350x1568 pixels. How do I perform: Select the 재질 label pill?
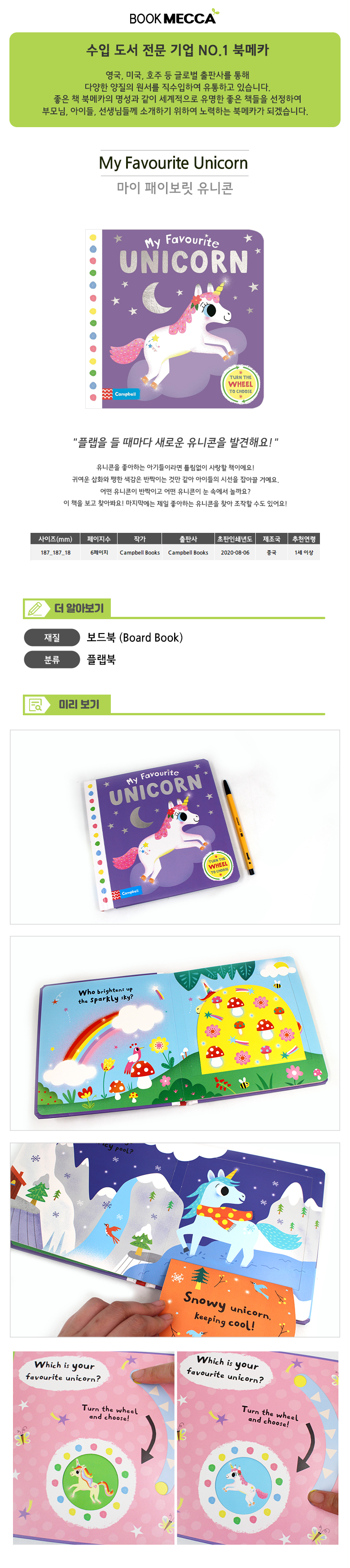52,637
